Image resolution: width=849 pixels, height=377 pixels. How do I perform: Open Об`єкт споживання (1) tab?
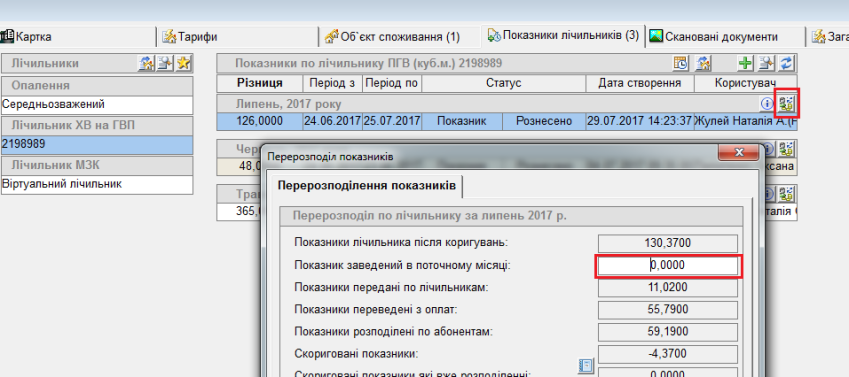click(400, 37)
